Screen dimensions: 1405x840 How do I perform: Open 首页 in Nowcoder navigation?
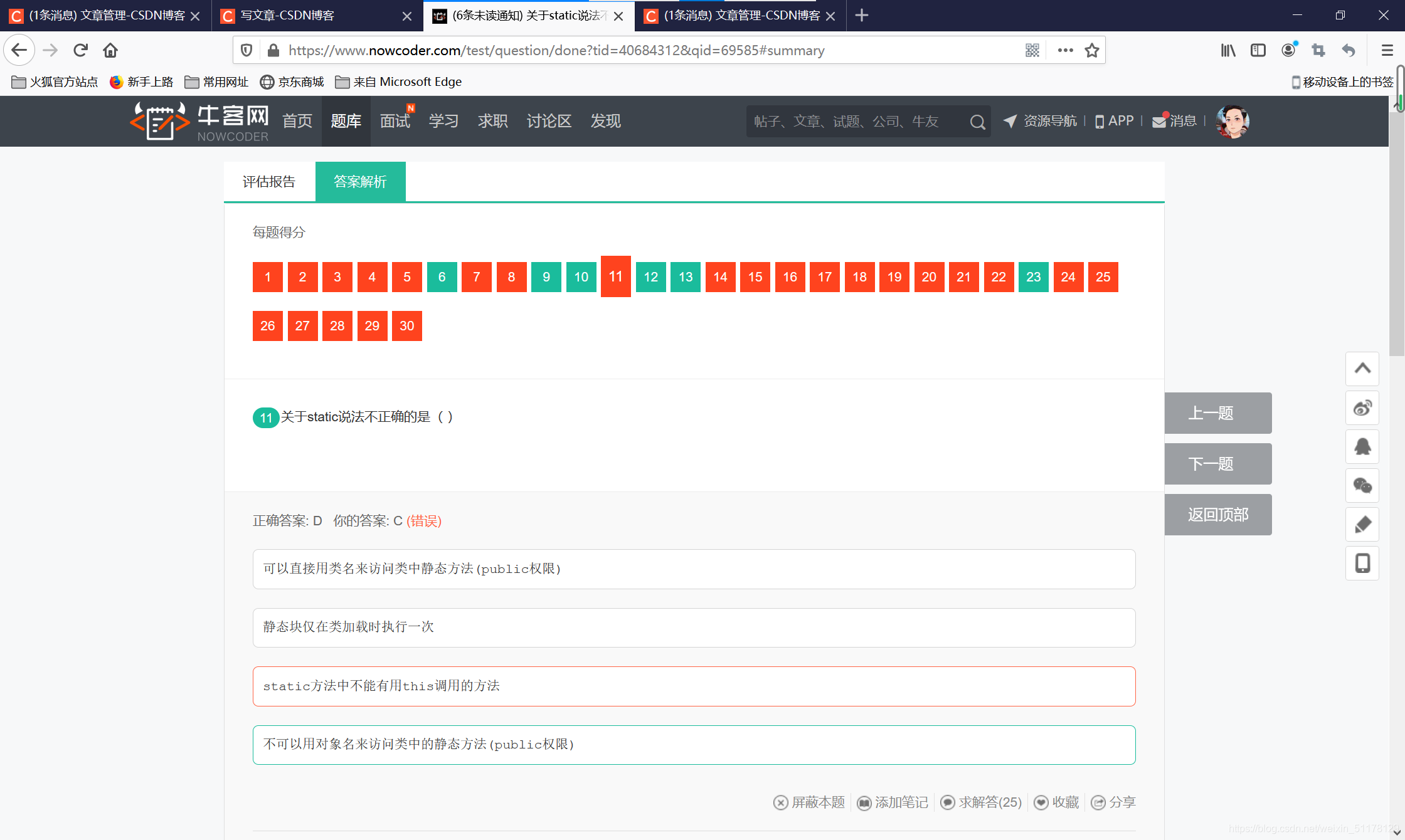coord(297,122)
